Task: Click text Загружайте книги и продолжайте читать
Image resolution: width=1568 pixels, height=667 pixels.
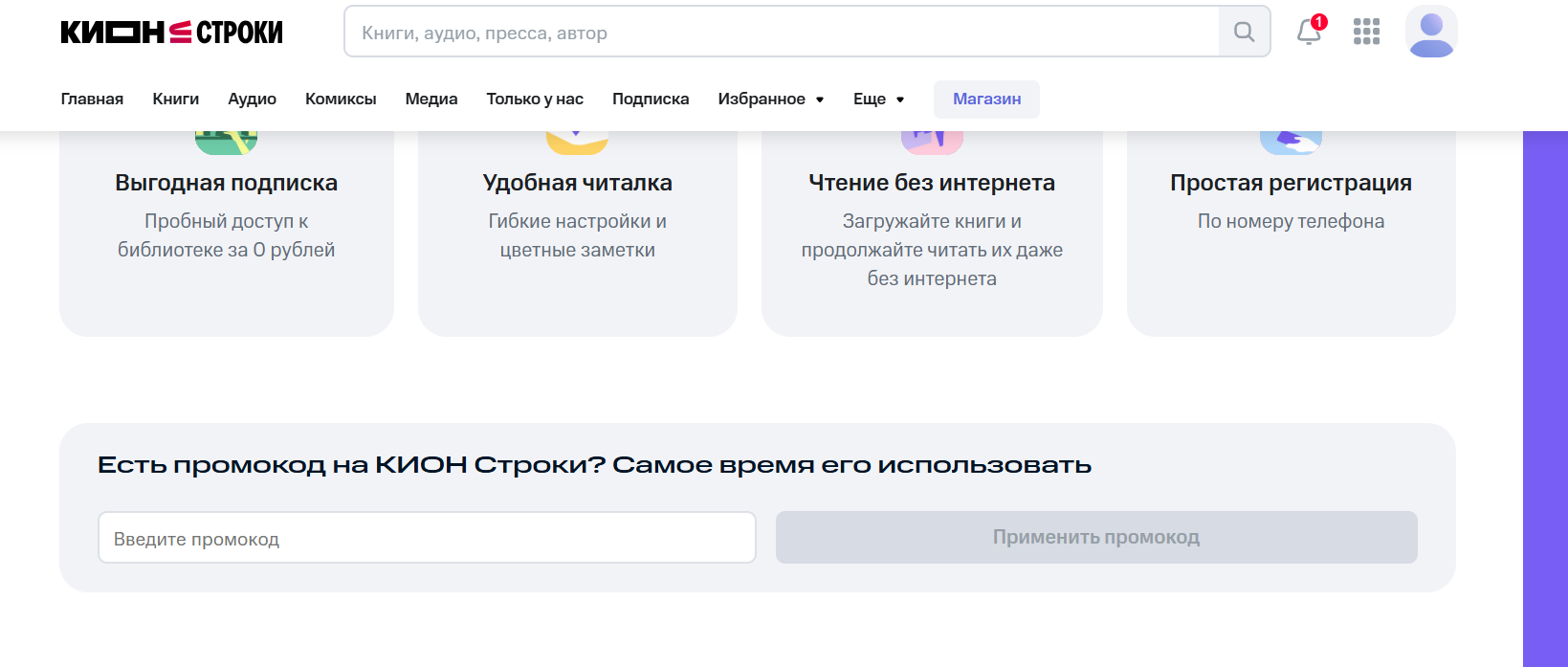Action: click(x=932, y=250)
